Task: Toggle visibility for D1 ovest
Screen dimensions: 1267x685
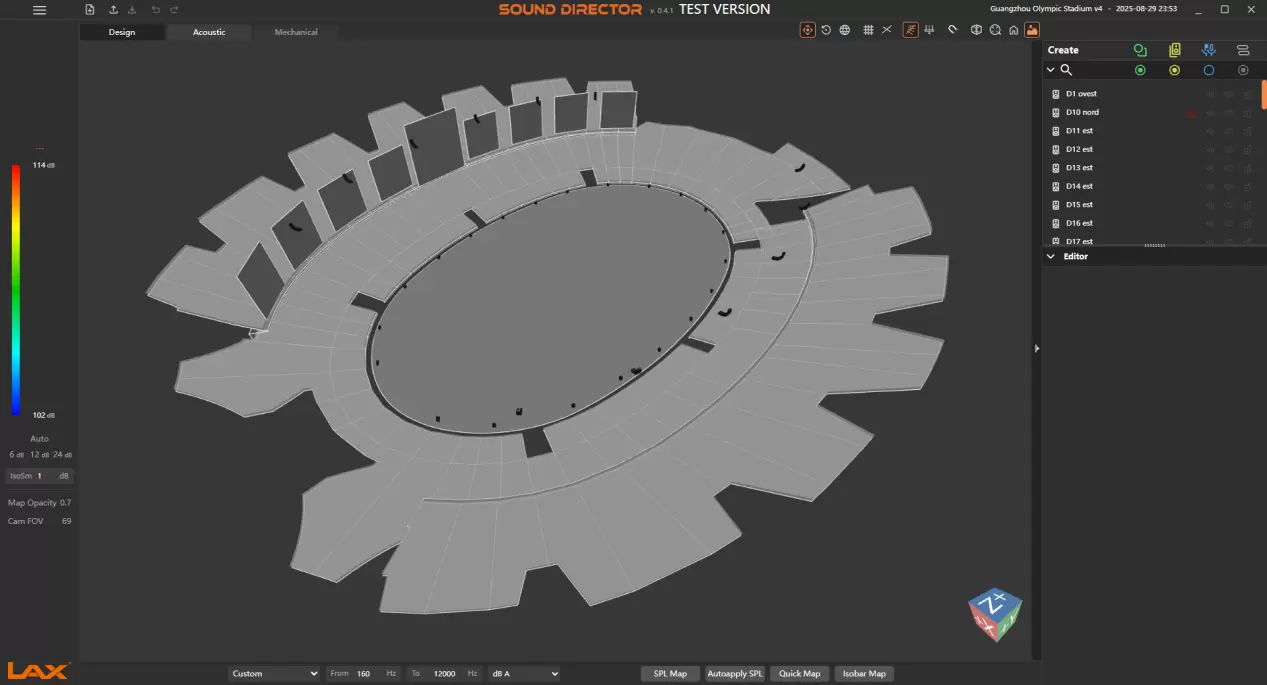Action: 1229,94
